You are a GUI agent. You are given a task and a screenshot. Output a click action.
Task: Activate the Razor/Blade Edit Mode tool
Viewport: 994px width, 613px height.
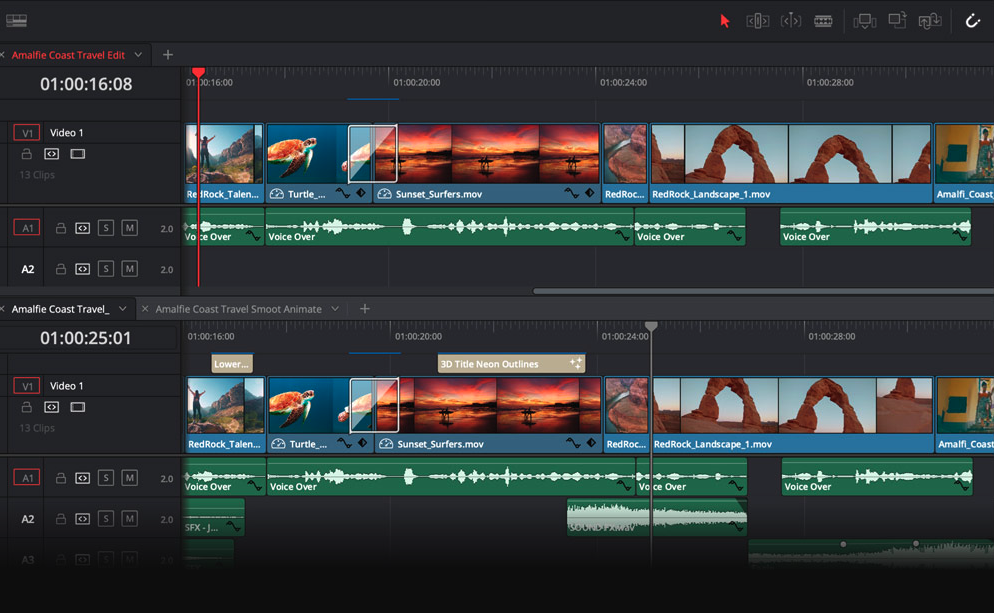(x=823, y=20)
